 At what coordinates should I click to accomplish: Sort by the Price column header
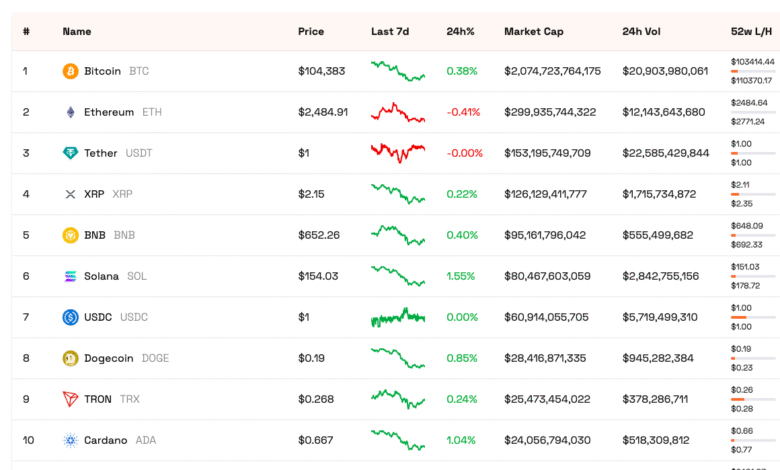tap(311, 31)
